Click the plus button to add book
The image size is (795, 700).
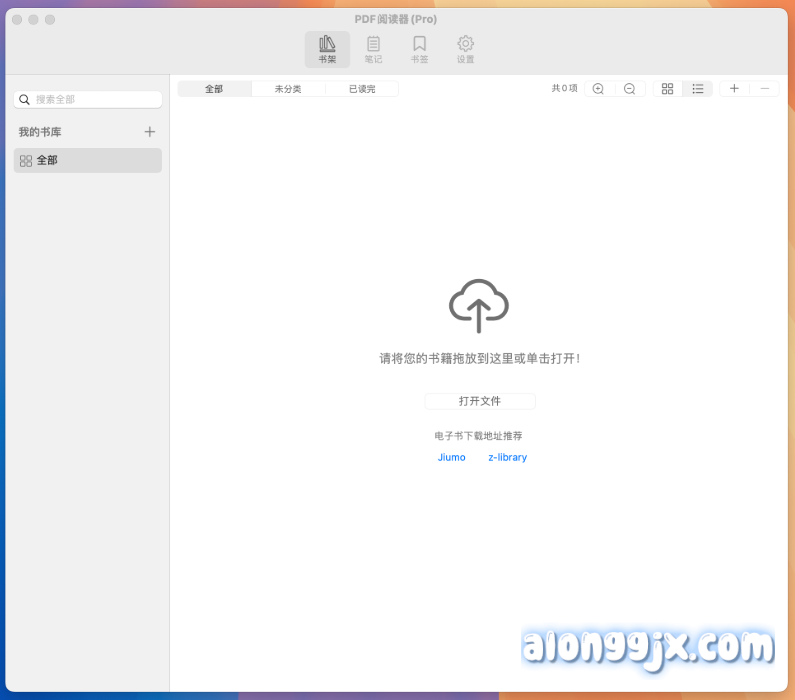click(734, 89)
